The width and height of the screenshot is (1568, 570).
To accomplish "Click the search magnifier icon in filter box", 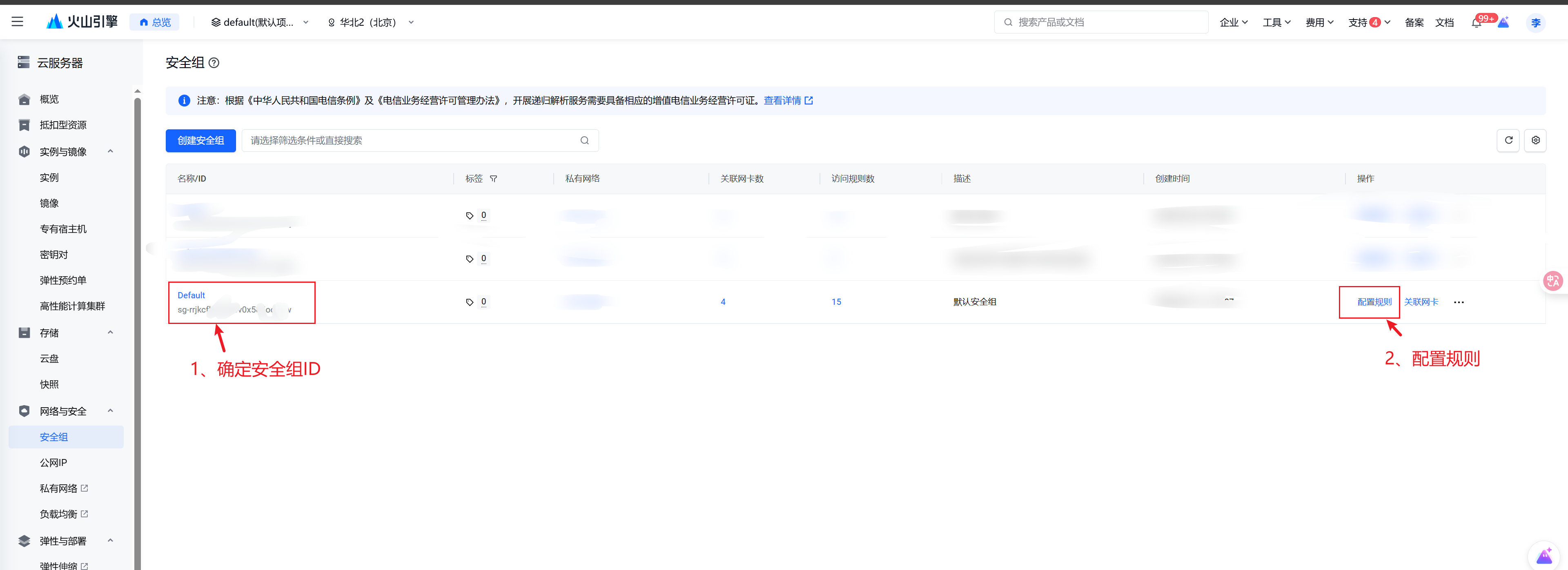I will click(584, 140).
